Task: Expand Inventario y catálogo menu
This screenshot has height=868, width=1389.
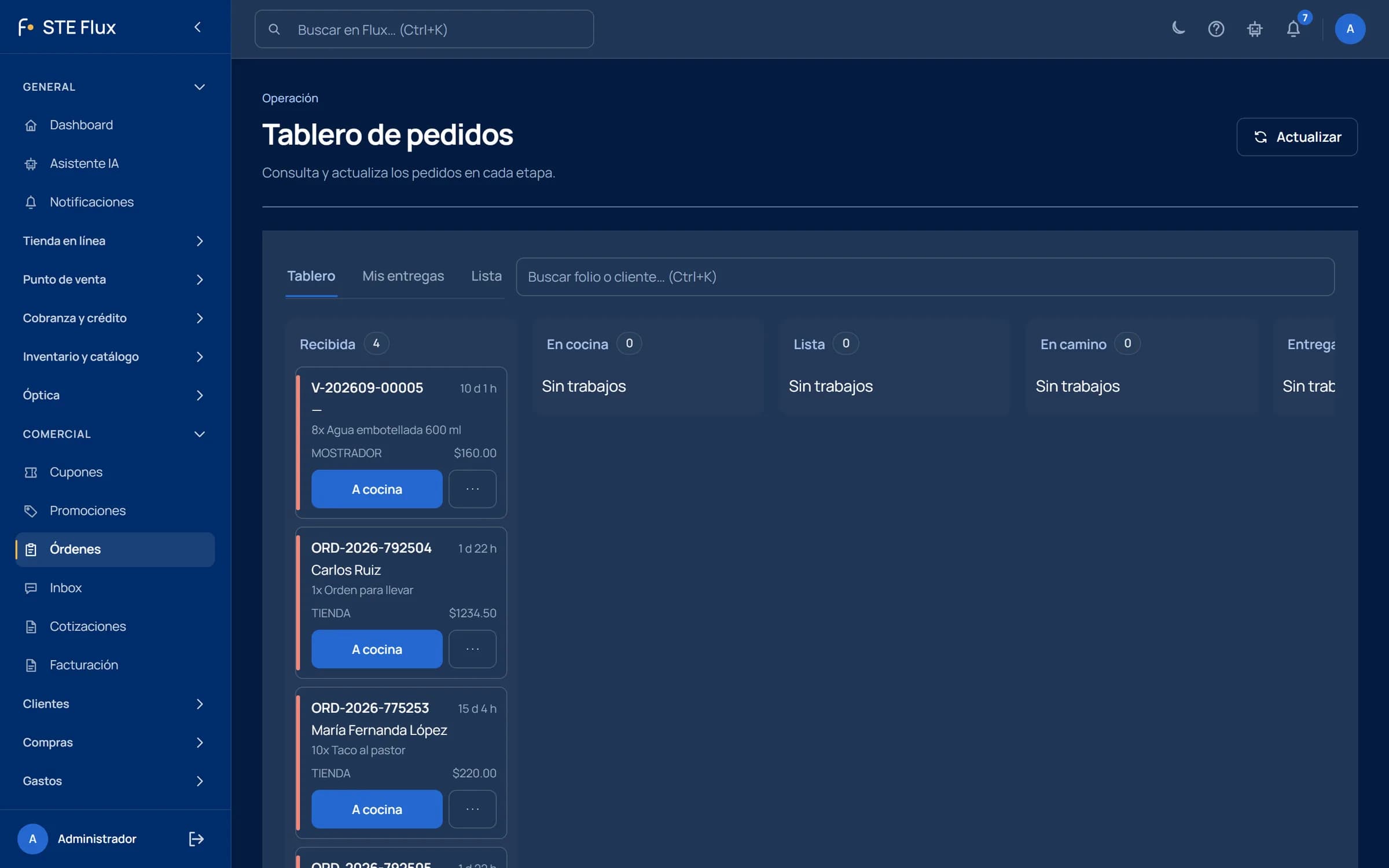Action: pyautogui.click(x=115, y=356)
